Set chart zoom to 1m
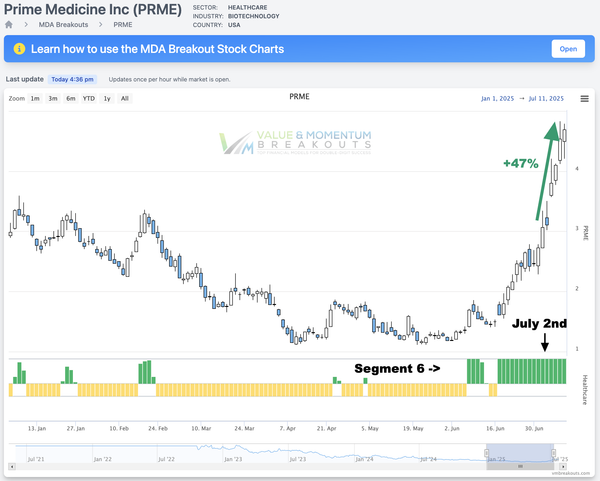Viewport: 600px width, 481px height. (35, 98)
